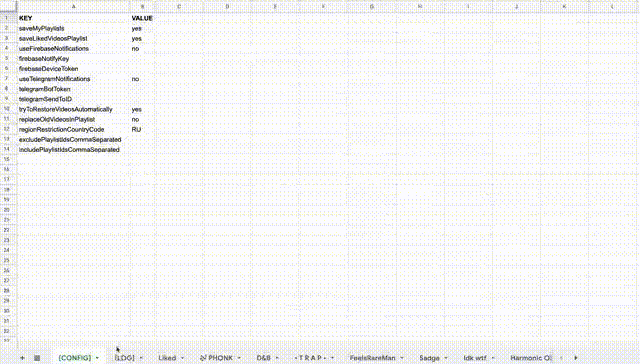Switch to the [CONFIG] sheet tab
640x364 pixels.
click(x=75, y=358)
